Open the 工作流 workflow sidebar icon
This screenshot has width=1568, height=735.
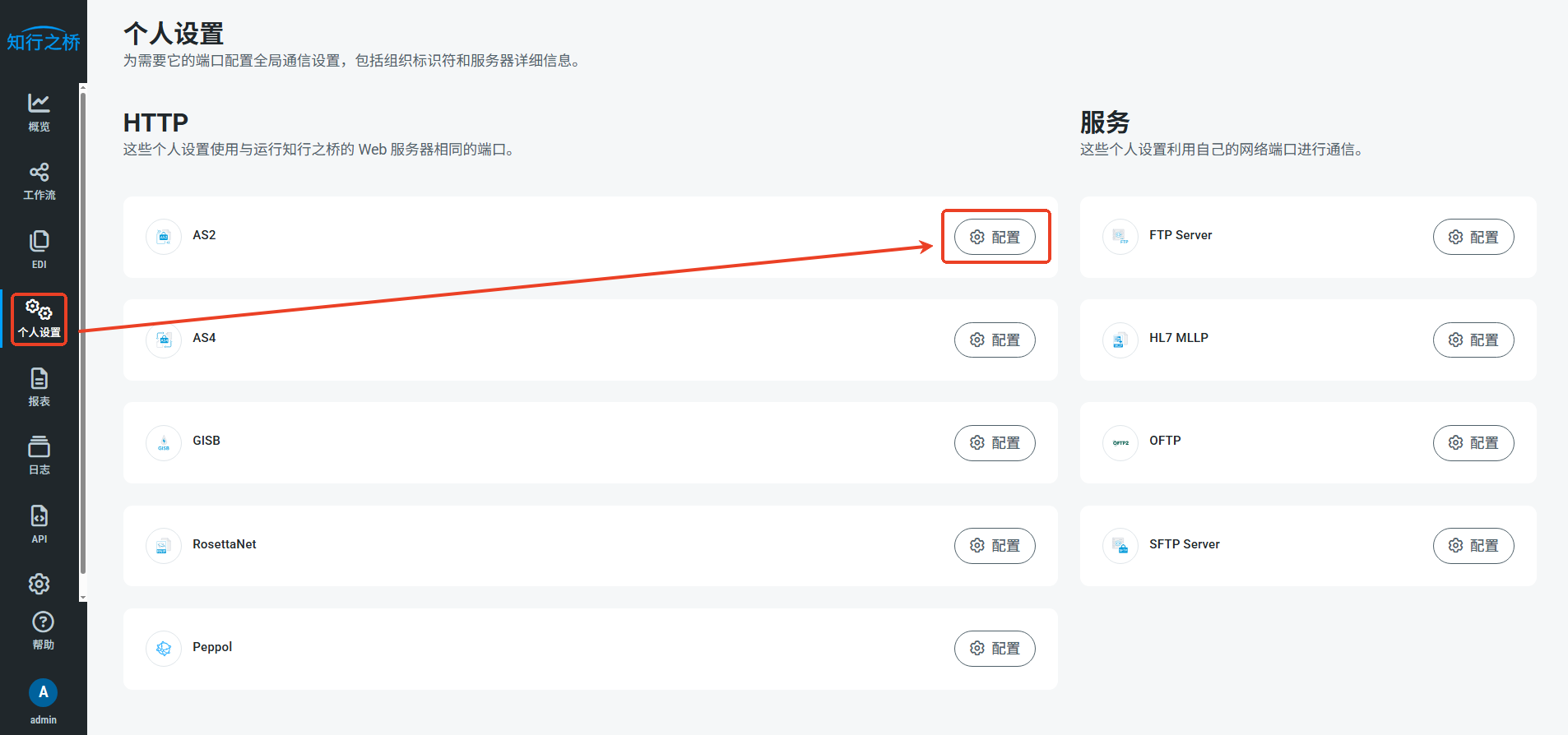39,173
